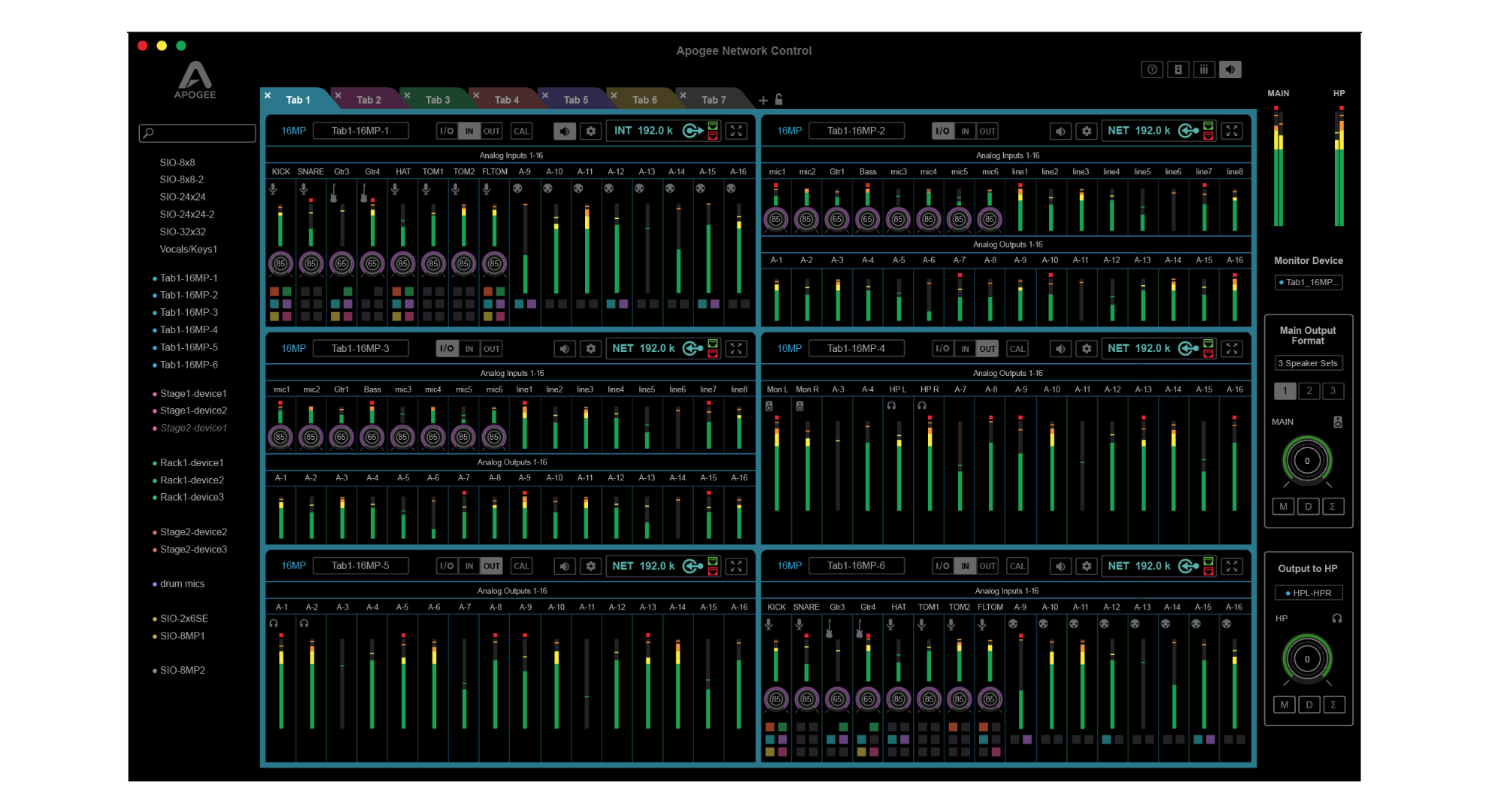This screenshot has height=812, width=1489.
Task: Open Output to HP source dropdown
Action: tap(1309, 593)
